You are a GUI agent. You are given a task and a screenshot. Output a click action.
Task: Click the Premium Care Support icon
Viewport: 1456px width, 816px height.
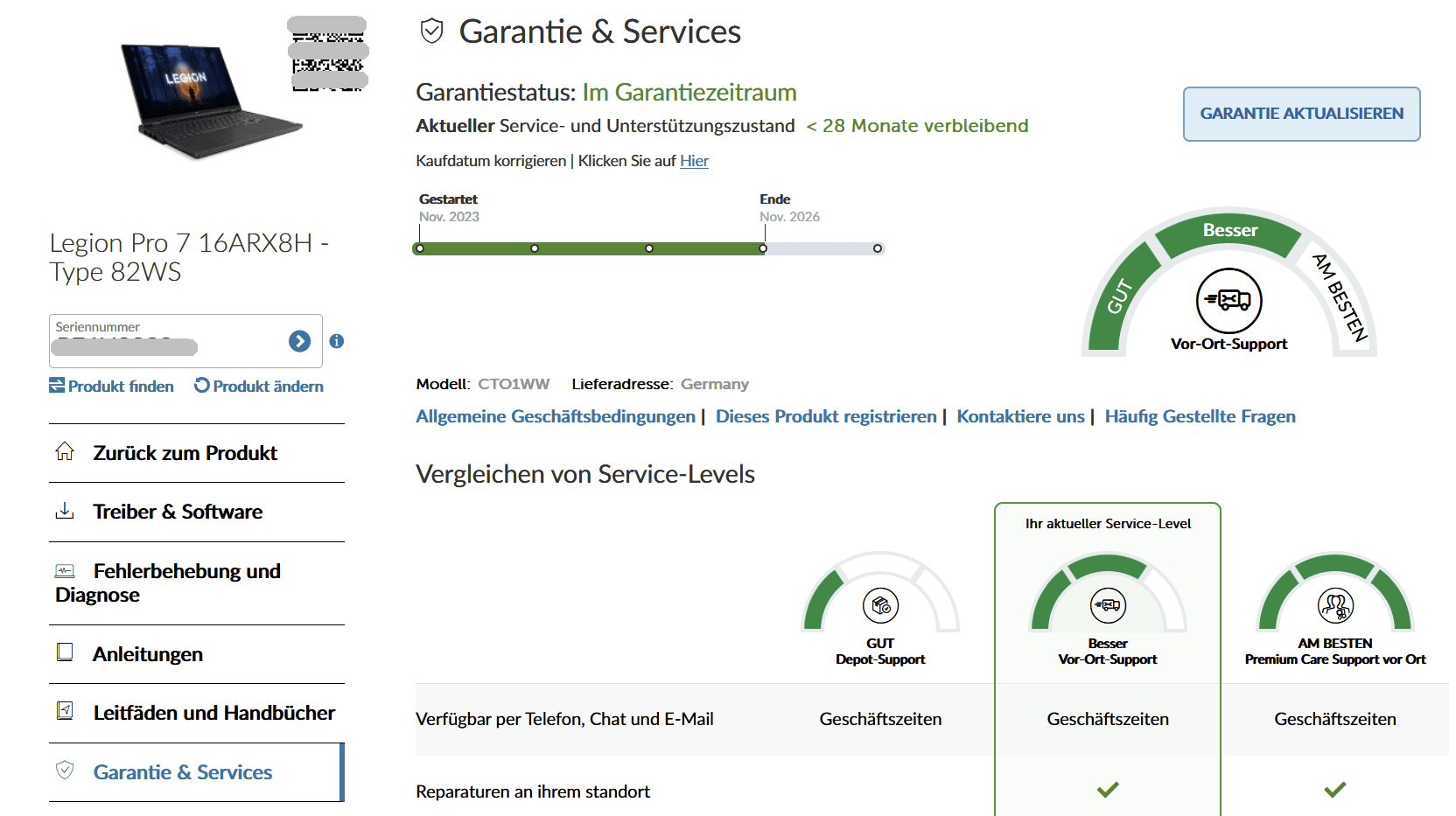click(x=1335, y=605)
